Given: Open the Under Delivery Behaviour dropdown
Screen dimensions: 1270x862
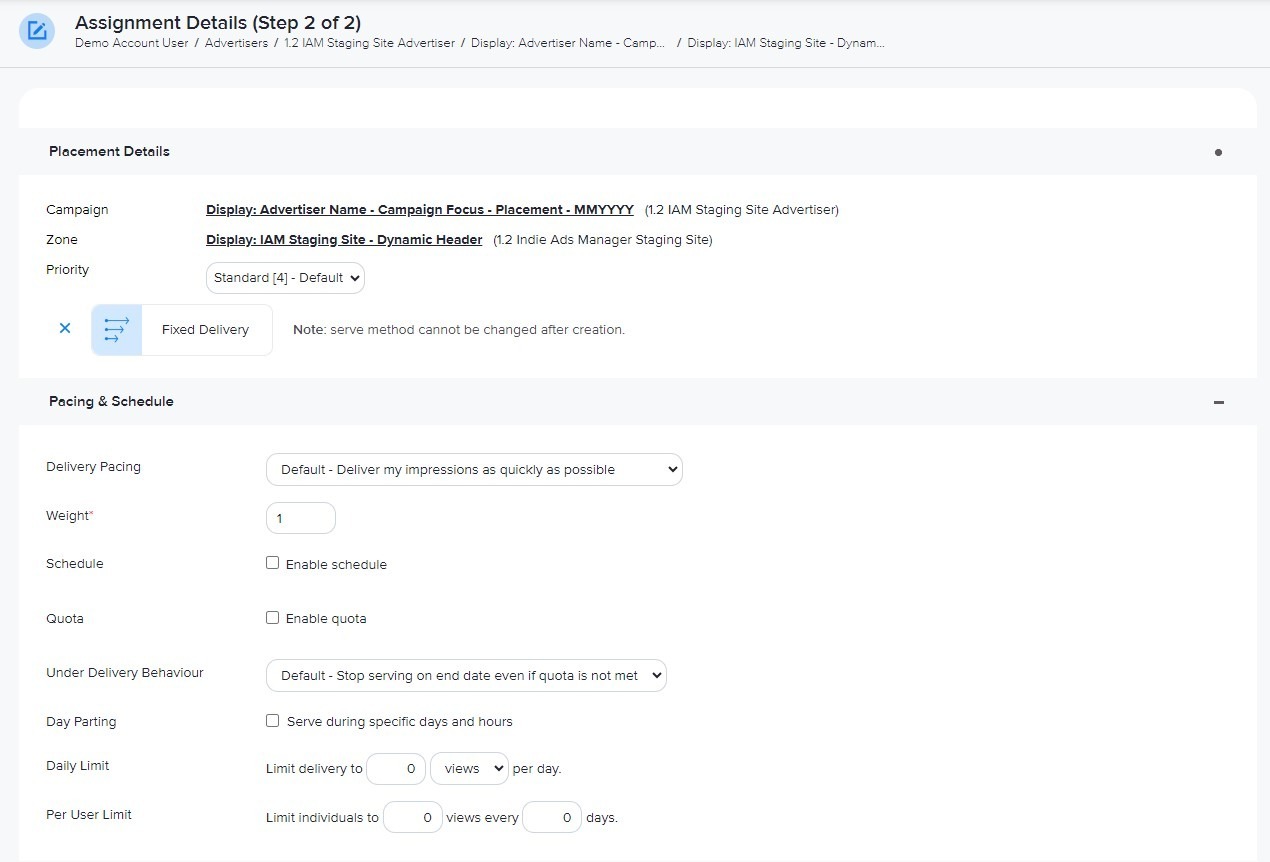Looking at the screenshot, I should point(466,676).
